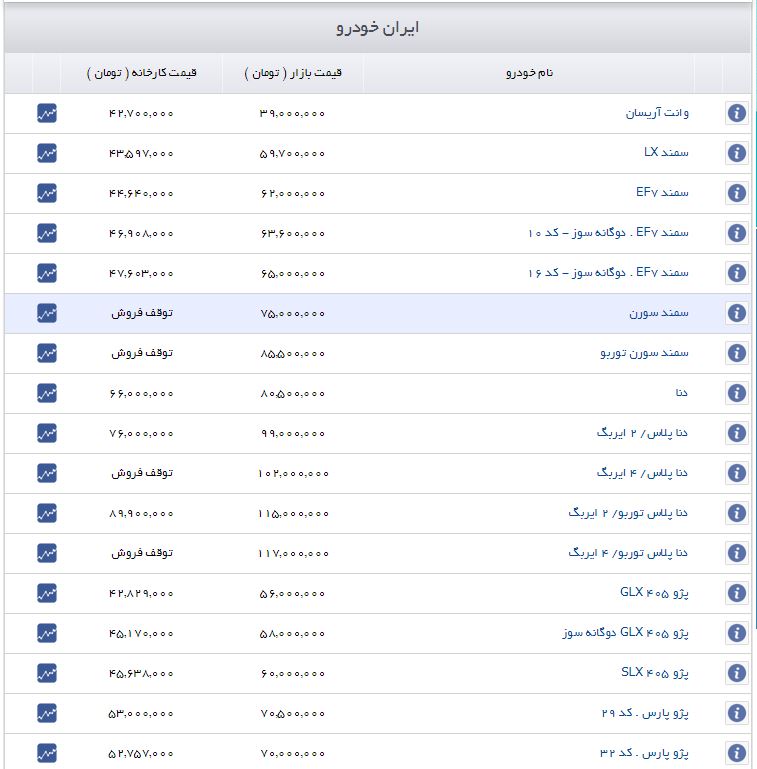Open info icon for سمند سورن row
Image resolution: width=757 pixels, height=769 pixels.
click(x=736, y=313)
